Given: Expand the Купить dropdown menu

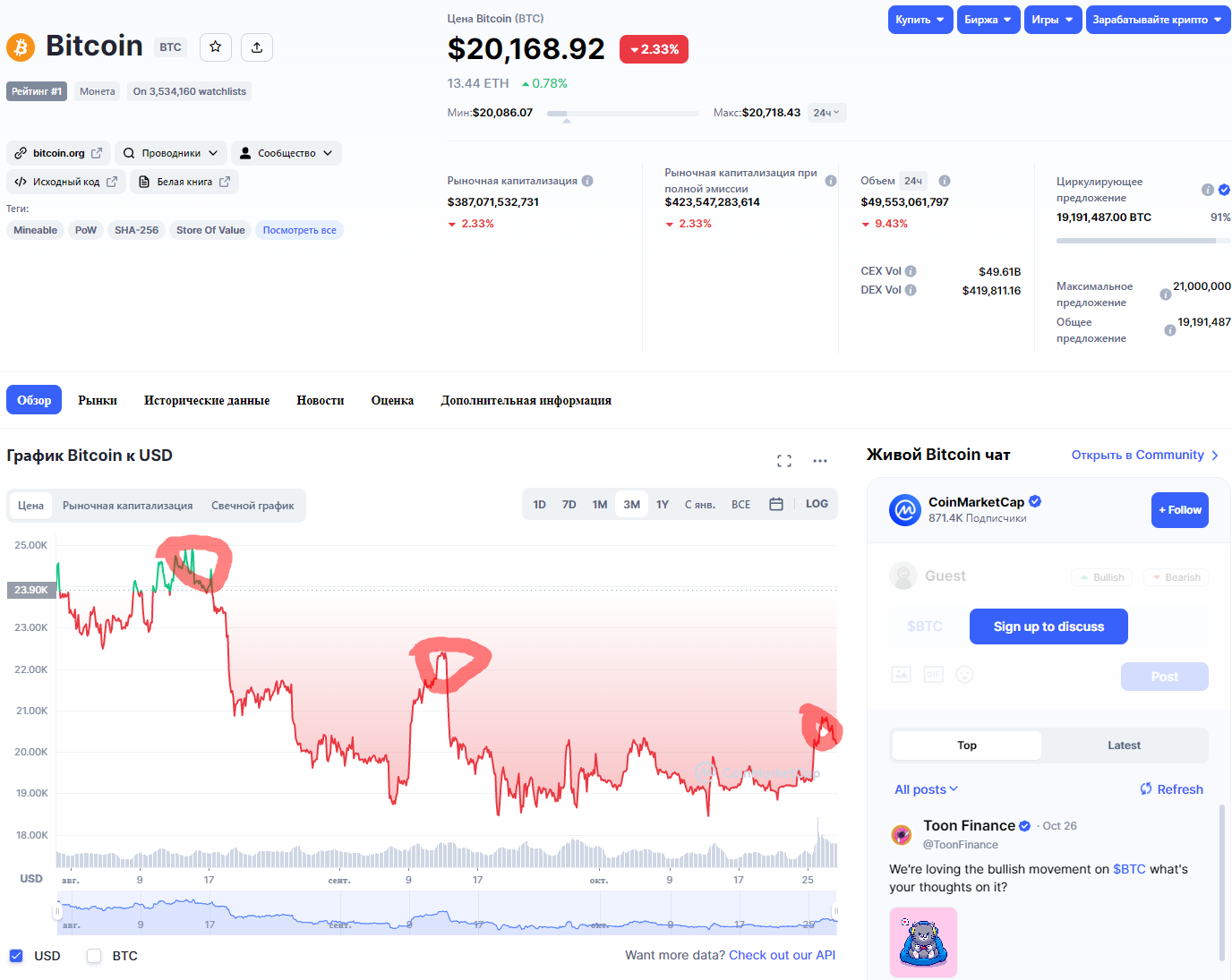Looking at the screenshot, I should tap(920, 20).
